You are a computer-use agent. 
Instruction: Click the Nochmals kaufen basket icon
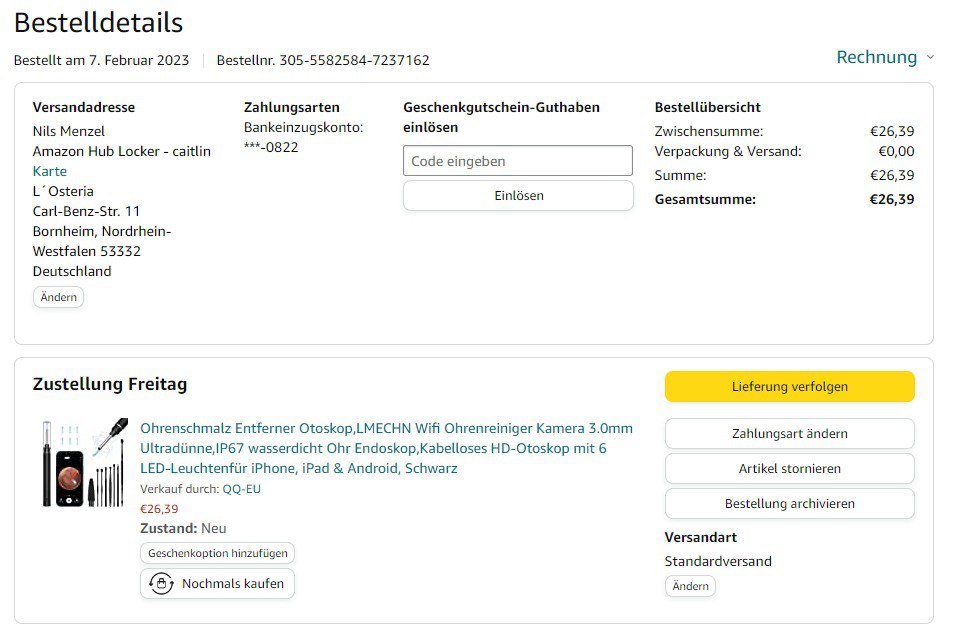pos(161,584)
